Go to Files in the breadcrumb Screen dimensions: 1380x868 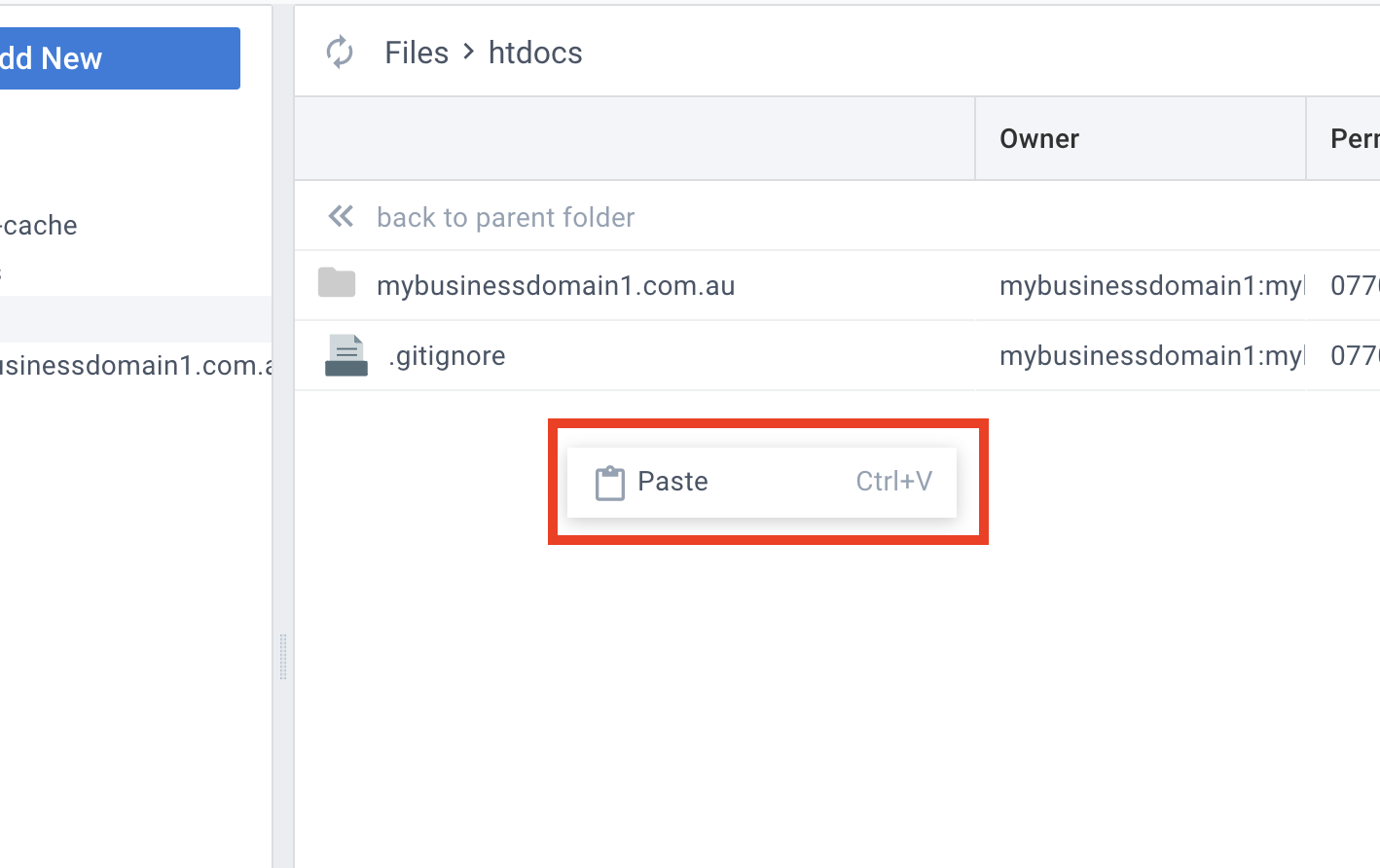point(417,53)
